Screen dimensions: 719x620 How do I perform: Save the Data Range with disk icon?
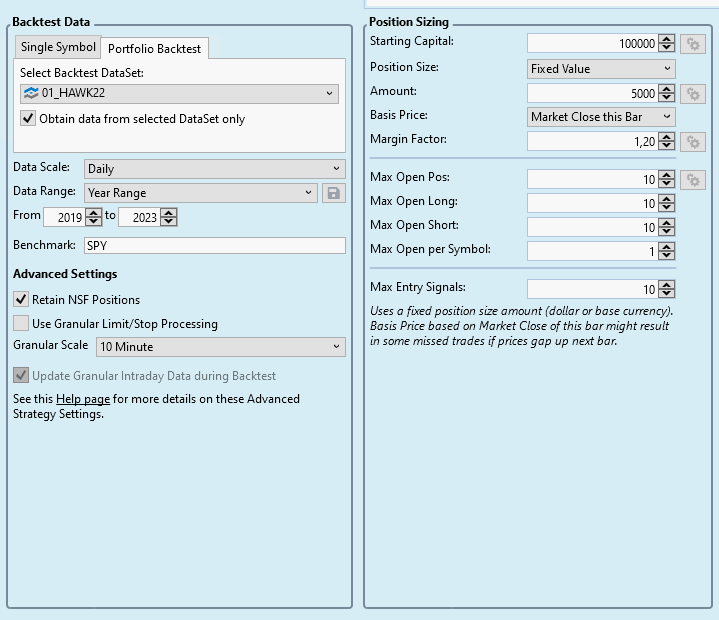[333, 193]
